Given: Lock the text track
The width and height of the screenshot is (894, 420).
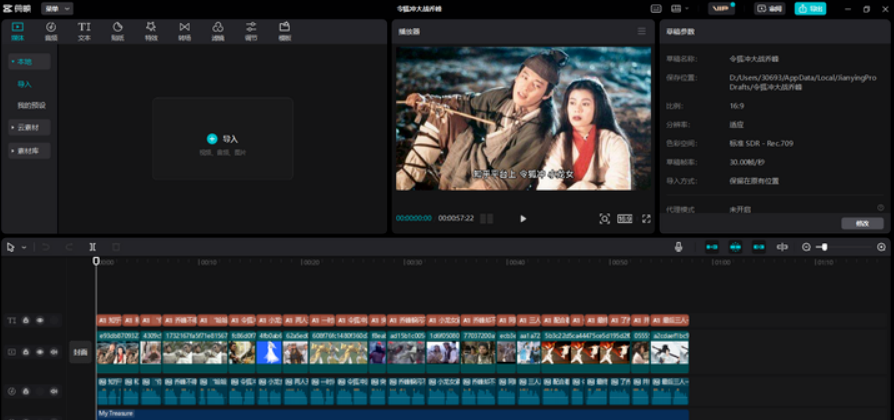Looking at the screenshot, I should [26, 320].
